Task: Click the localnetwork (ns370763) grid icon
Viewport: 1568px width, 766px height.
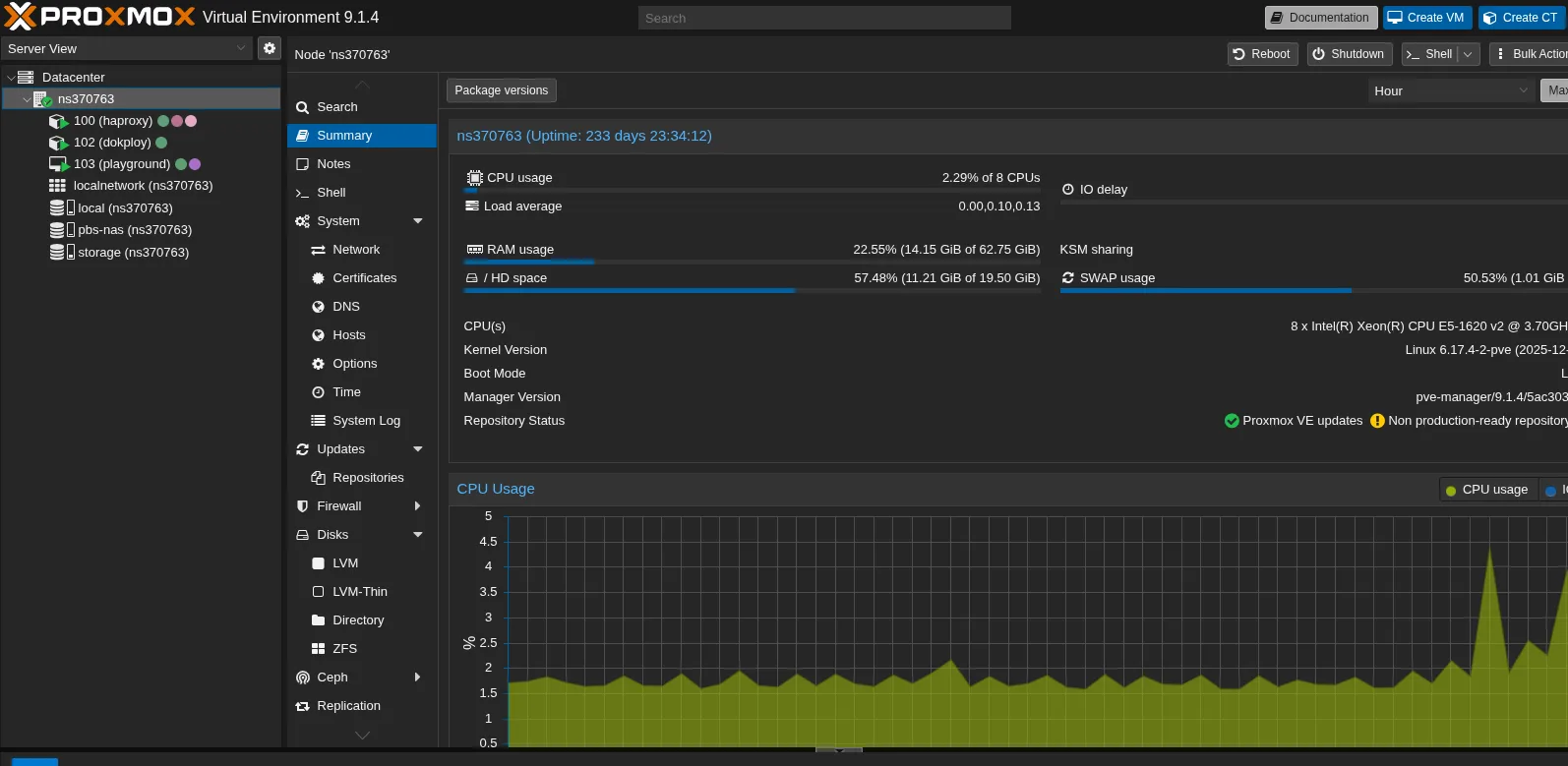Action: (57, 186)
